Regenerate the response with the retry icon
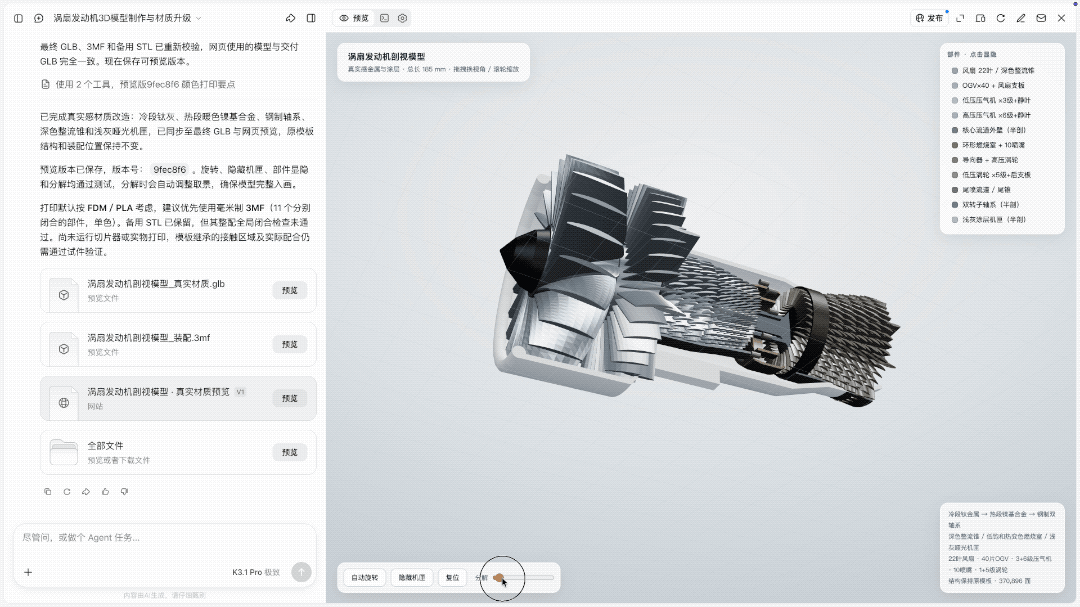 (67, 491)
